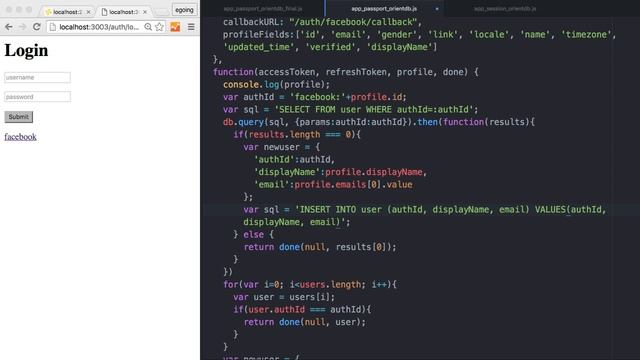Close the second localhost browser tab
The image size is (640, 360).
point(145,12)
